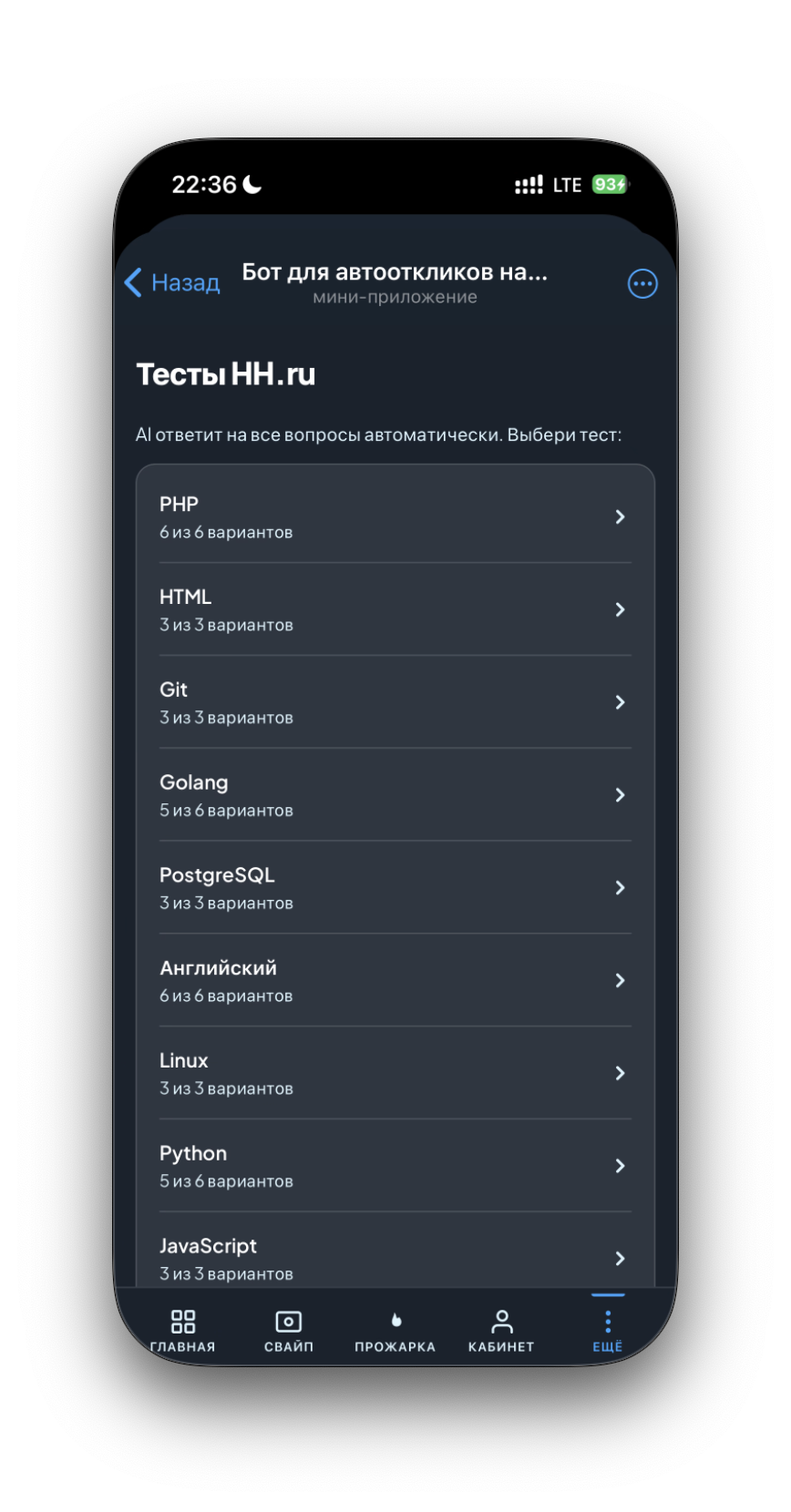Open the Python test
791x1512 pixels.
click(x=395, y=1166)
